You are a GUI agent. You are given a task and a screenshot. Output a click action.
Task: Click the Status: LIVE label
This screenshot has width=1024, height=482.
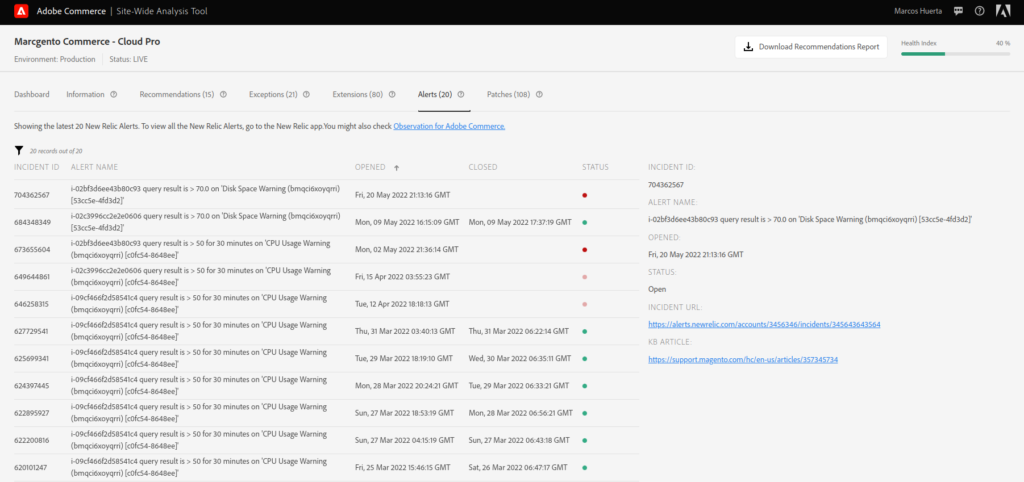(x=129, y=59)
